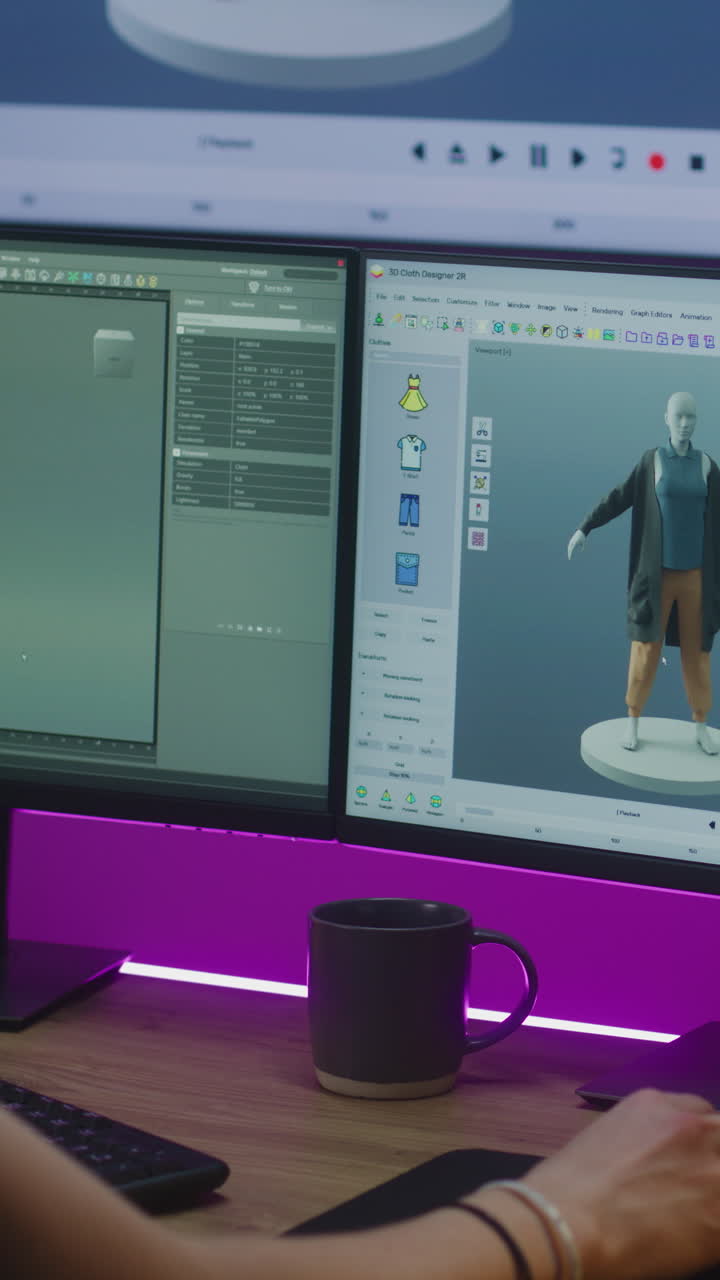Select the sewing tool below the scissors
This screenshot has width=720, height=1280.
click(x=481, y=456)
